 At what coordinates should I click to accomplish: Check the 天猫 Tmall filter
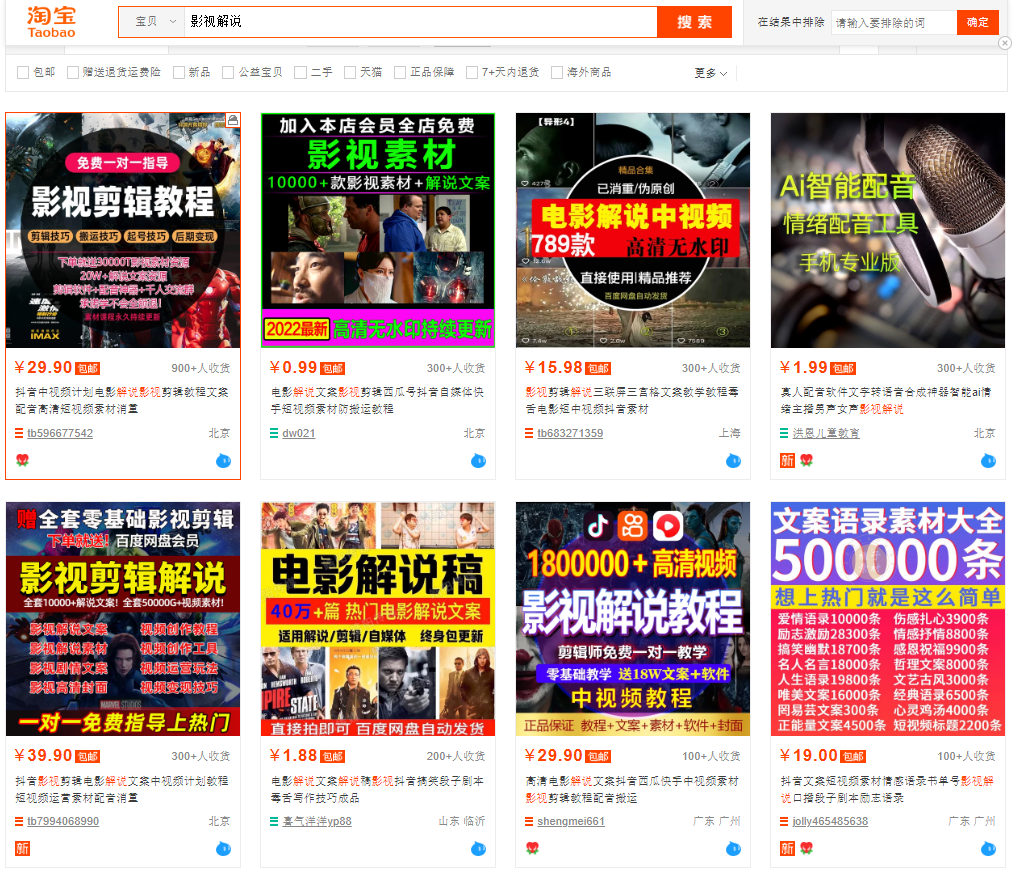click(350, 73)
